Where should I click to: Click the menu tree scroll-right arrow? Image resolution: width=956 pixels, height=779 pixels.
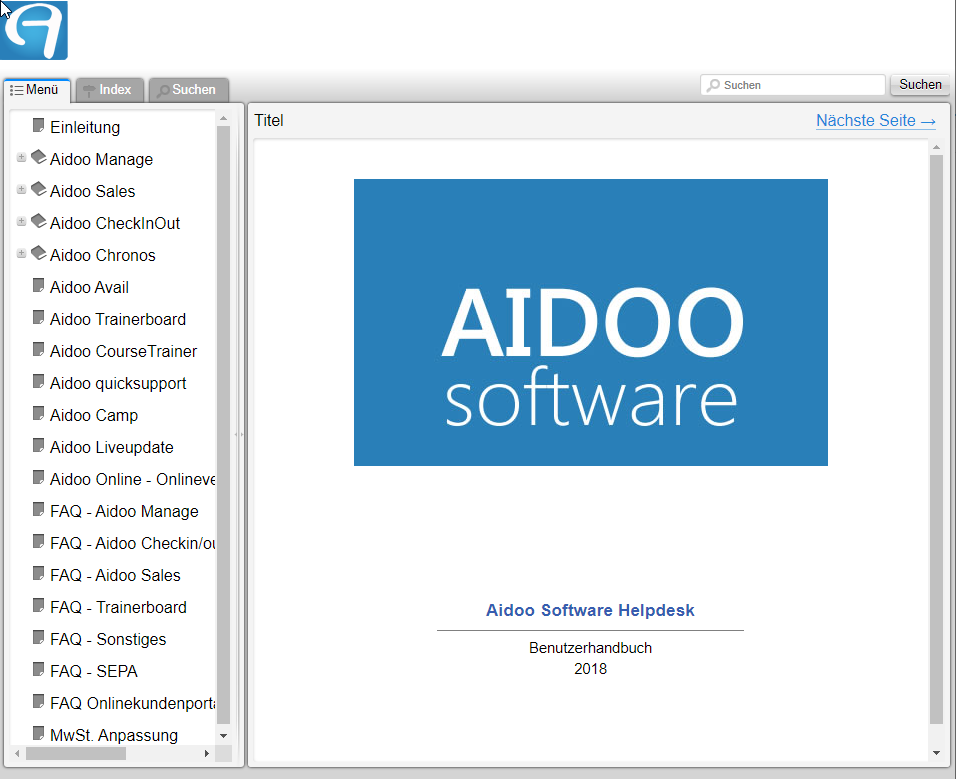[x=207, y=753]
